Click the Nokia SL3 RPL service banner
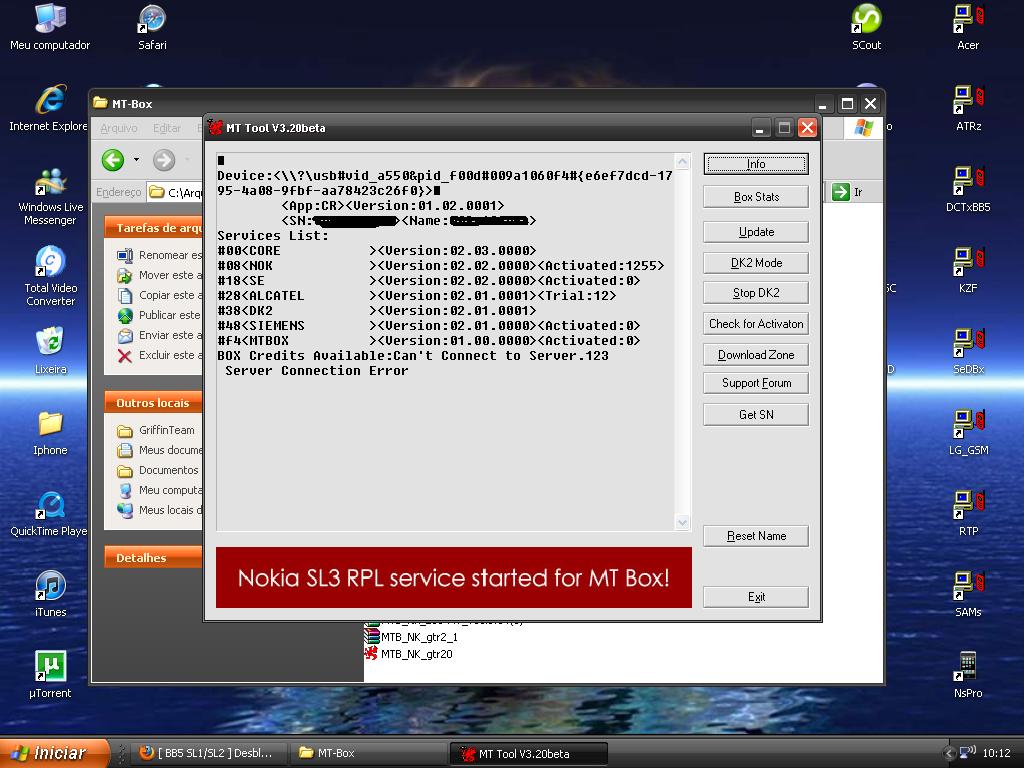 pyautogui.click(x=453, y=577)
